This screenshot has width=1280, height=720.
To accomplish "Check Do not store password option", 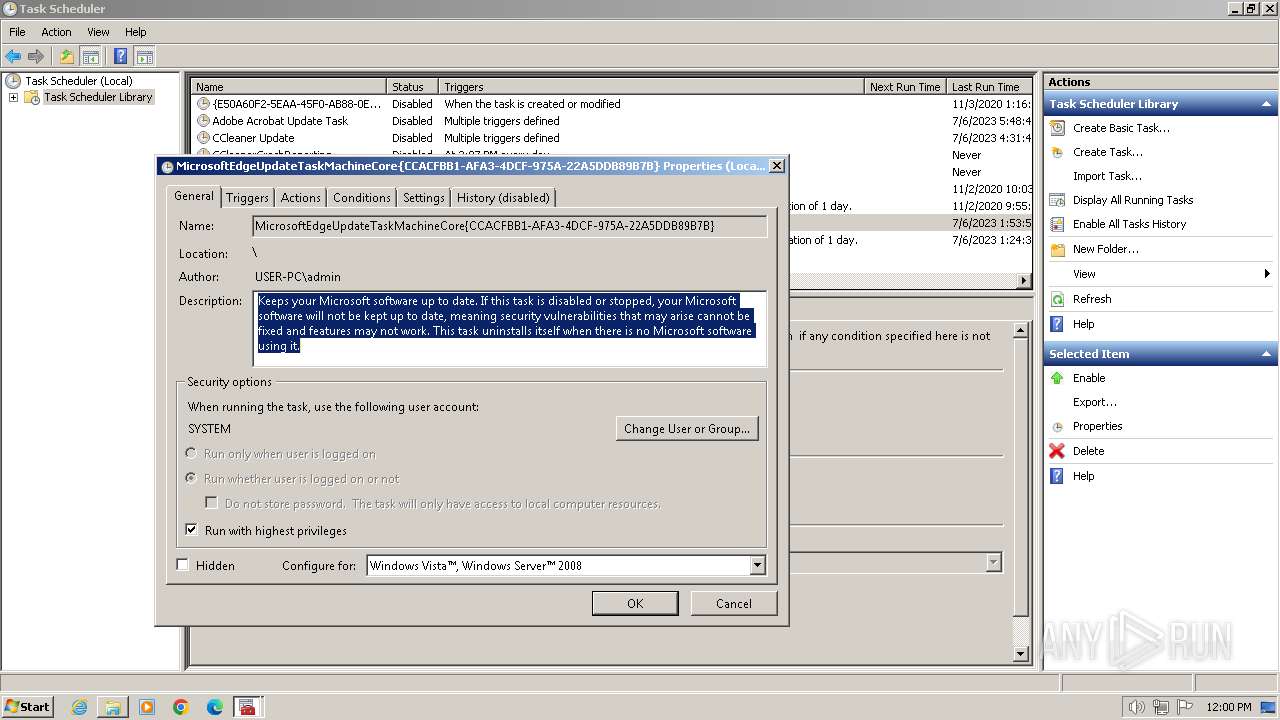I will [x=211, y=503].
